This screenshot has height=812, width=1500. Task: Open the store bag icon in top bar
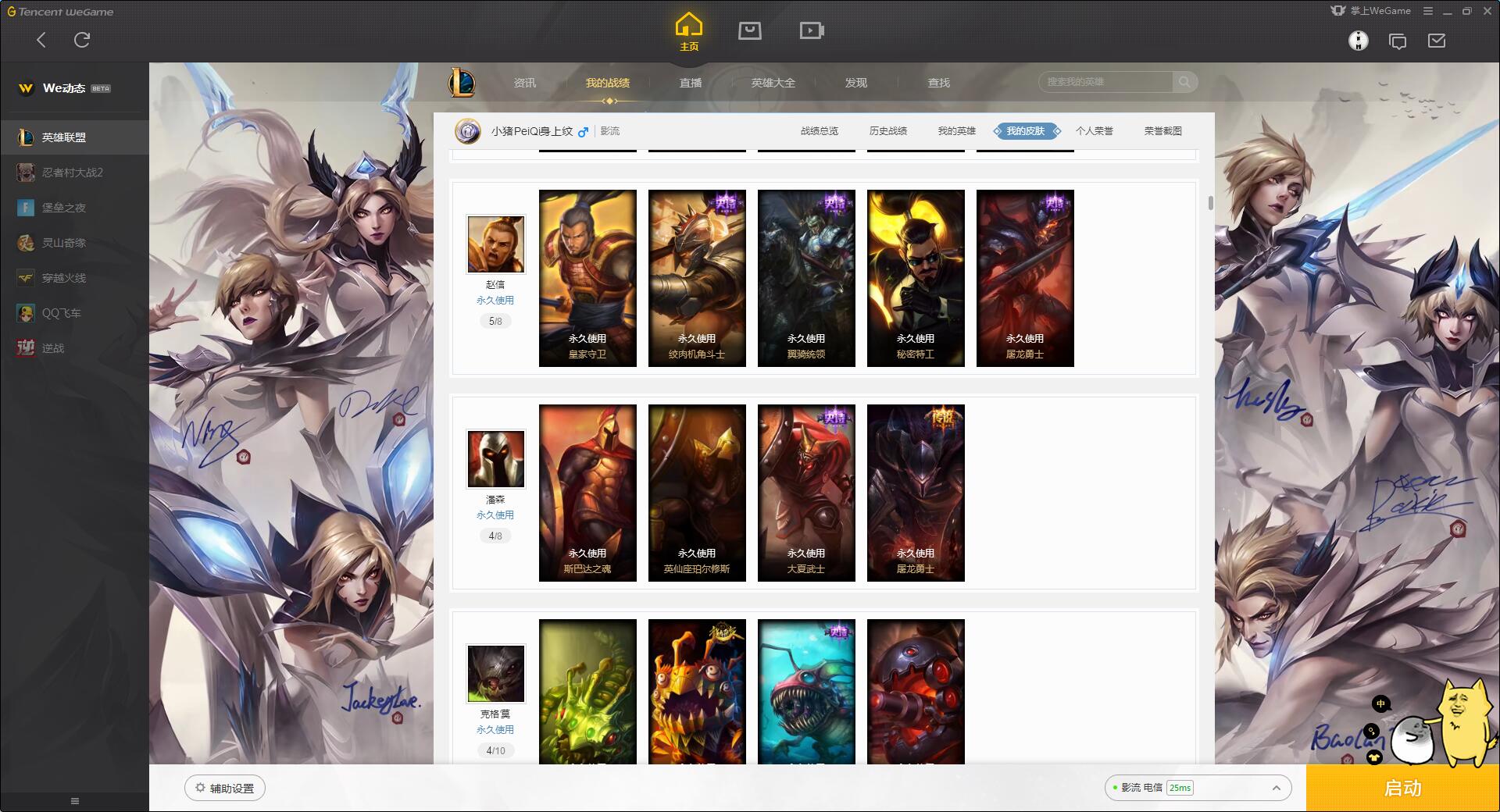coord(750,30)
